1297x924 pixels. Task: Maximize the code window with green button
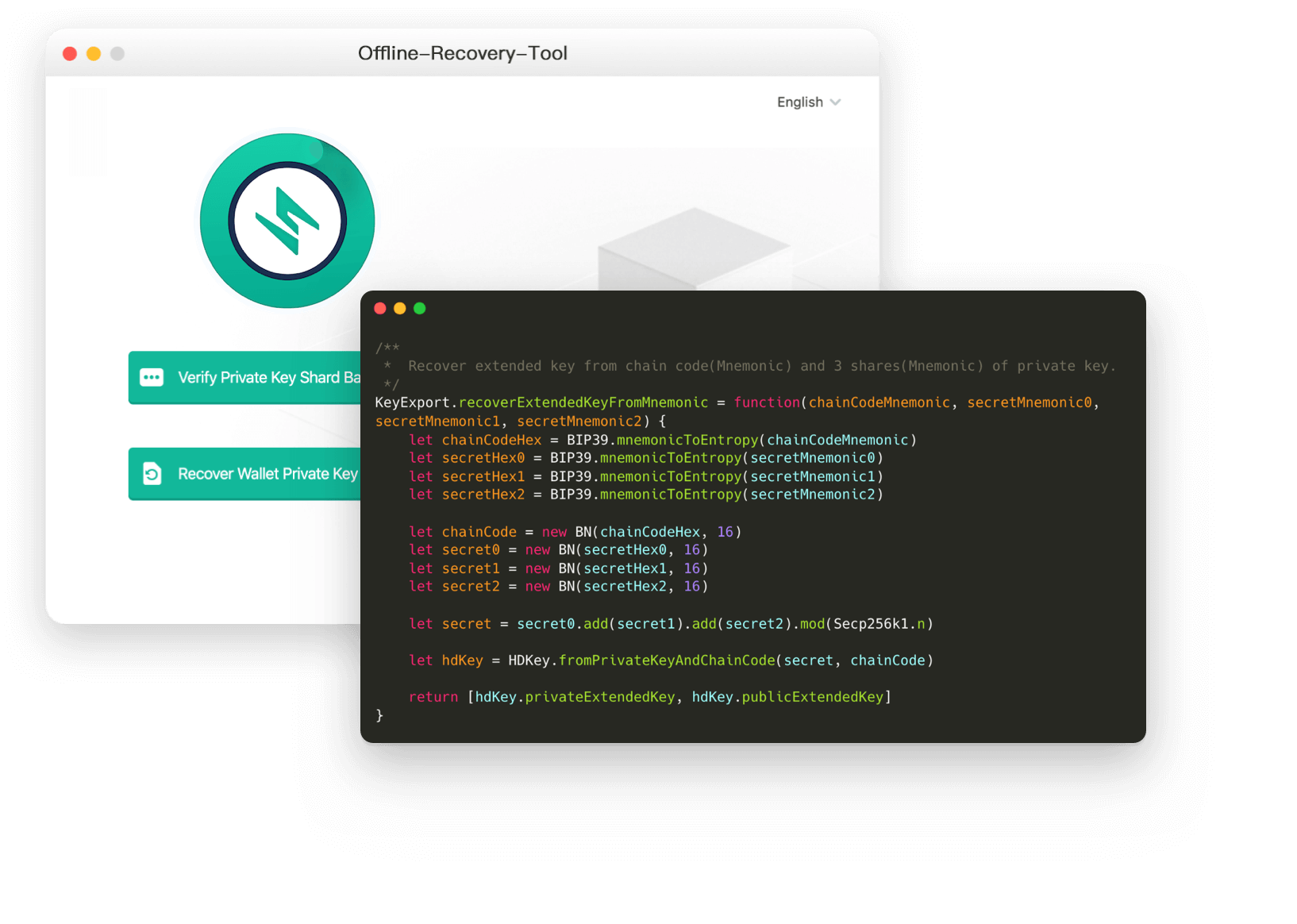[x=420, y=309]
